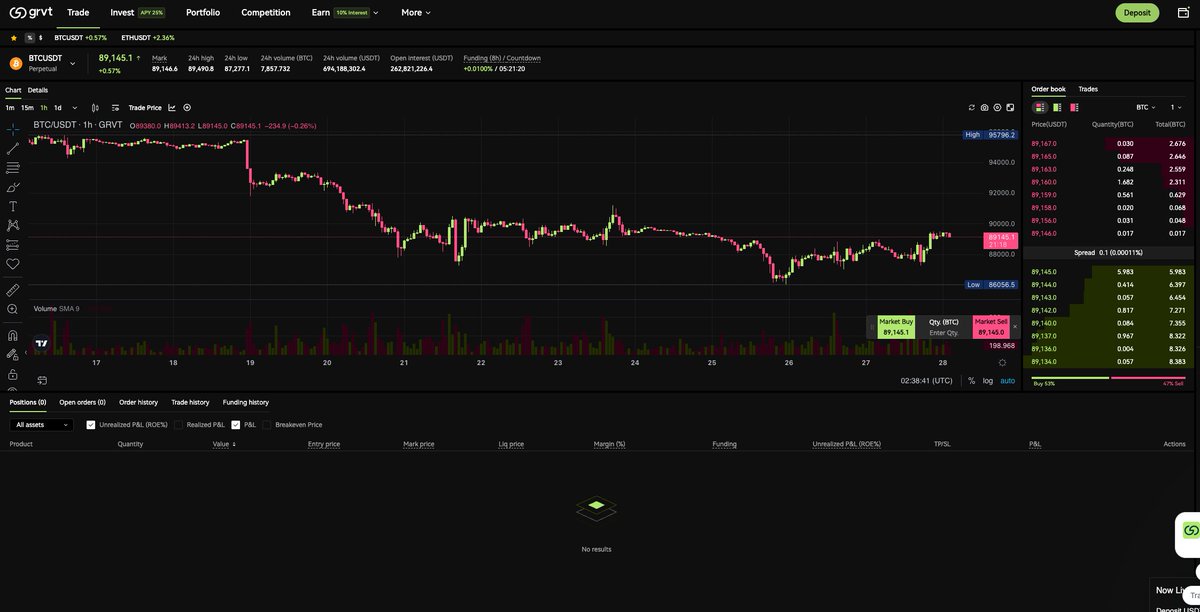Click the Market Sell button
1200x612 pixels.
click(x=991, y=327)
